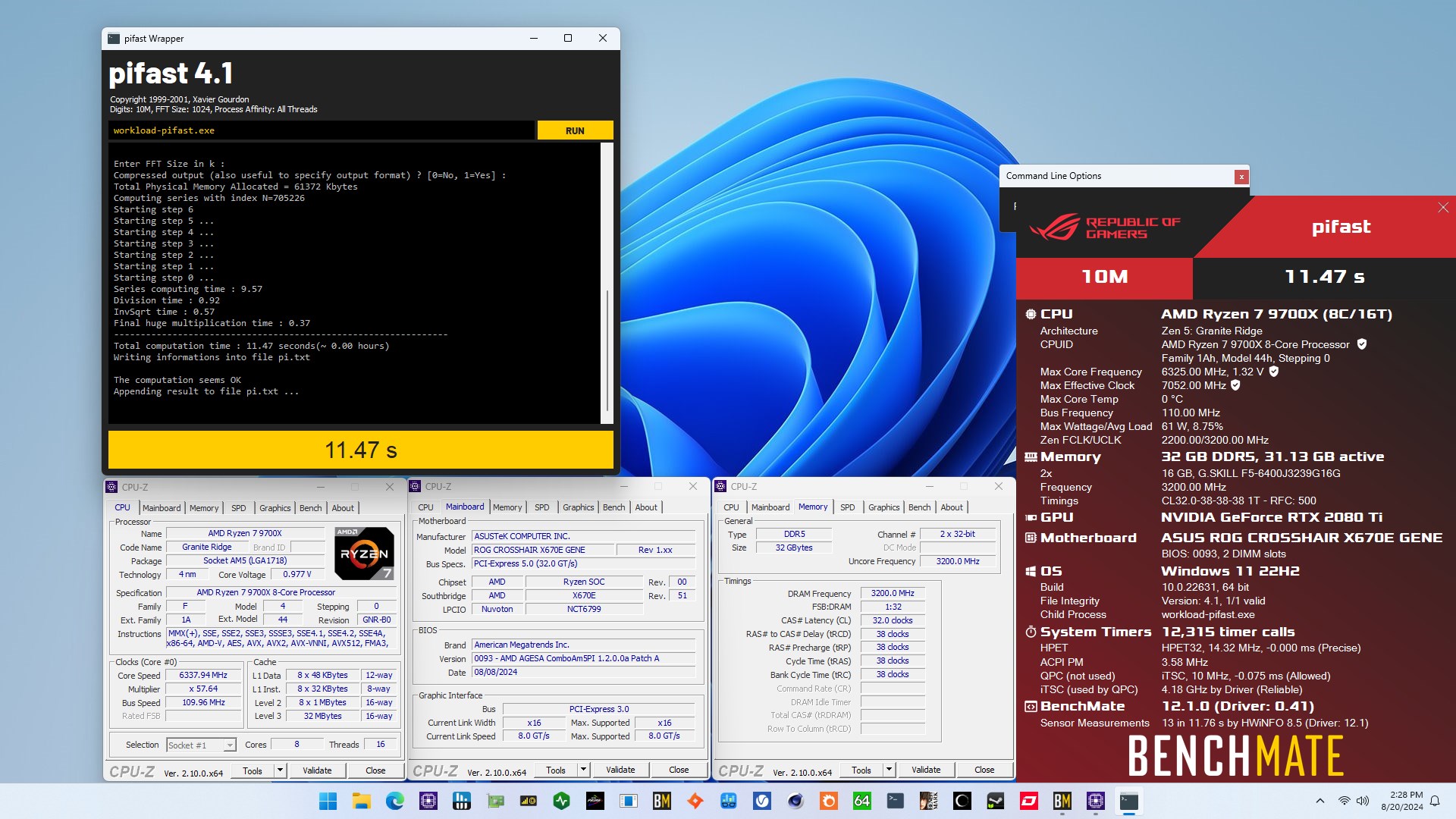Viewport: 1456px width, 819px height.
Task: Open Start menu from the taskbar
Action: pyautogui.click(x=328, y=801)
